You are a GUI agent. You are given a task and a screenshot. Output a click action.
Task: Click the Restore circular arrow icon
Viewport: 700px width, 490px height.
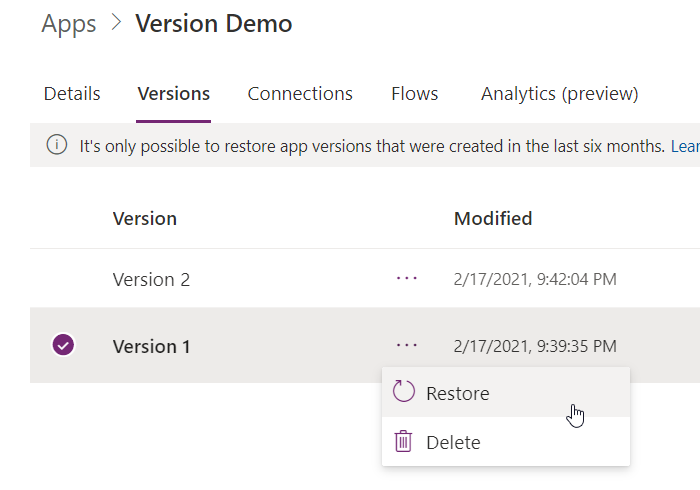pos(404,391)
